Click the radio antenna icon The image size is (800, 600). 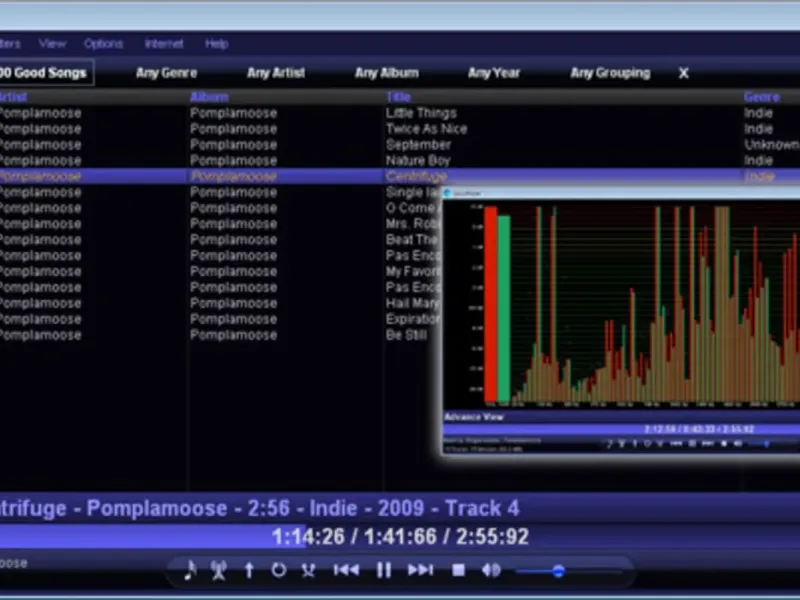pos(219,570)
